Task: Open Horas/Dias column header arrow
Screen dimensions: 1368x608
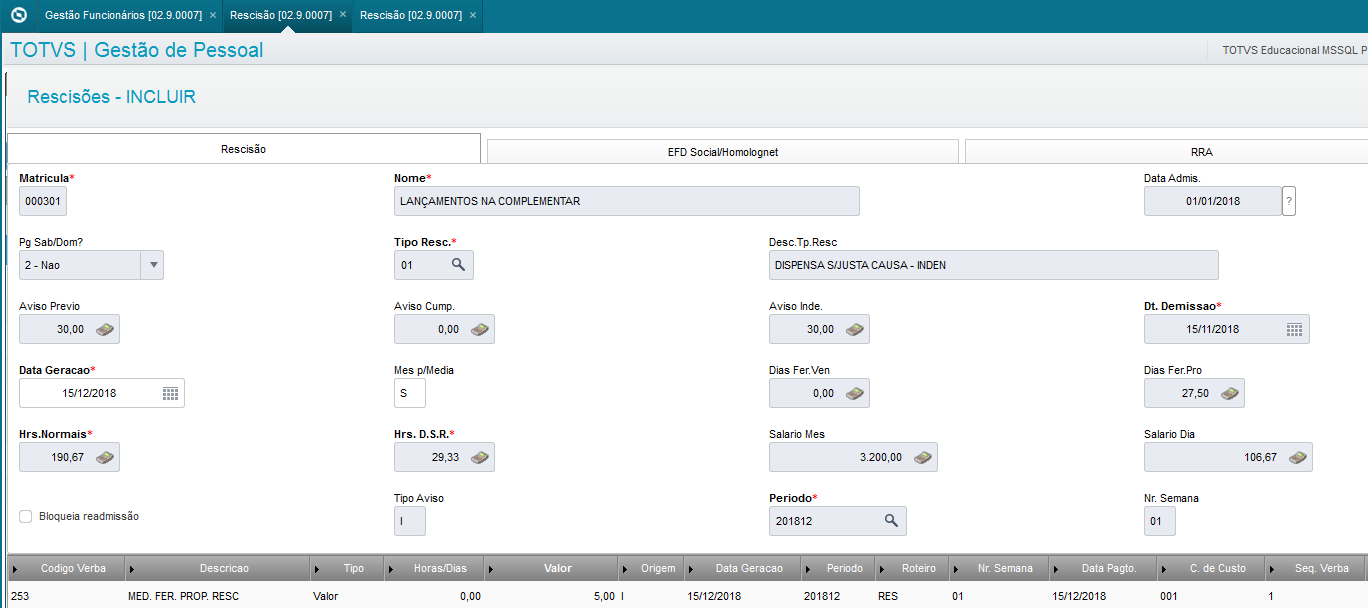Action: pos(393,568)
